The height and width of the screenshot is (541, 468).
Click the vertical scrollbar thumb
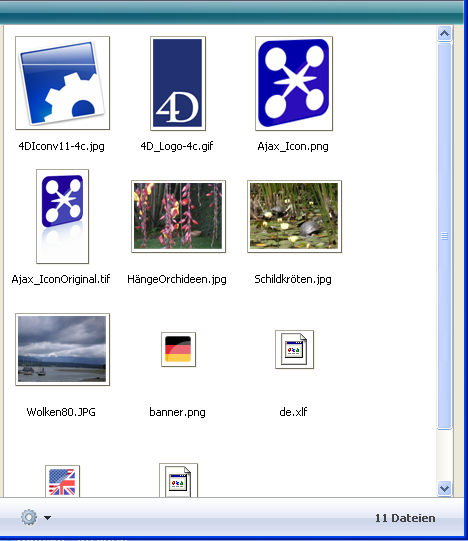coord(445,236)
